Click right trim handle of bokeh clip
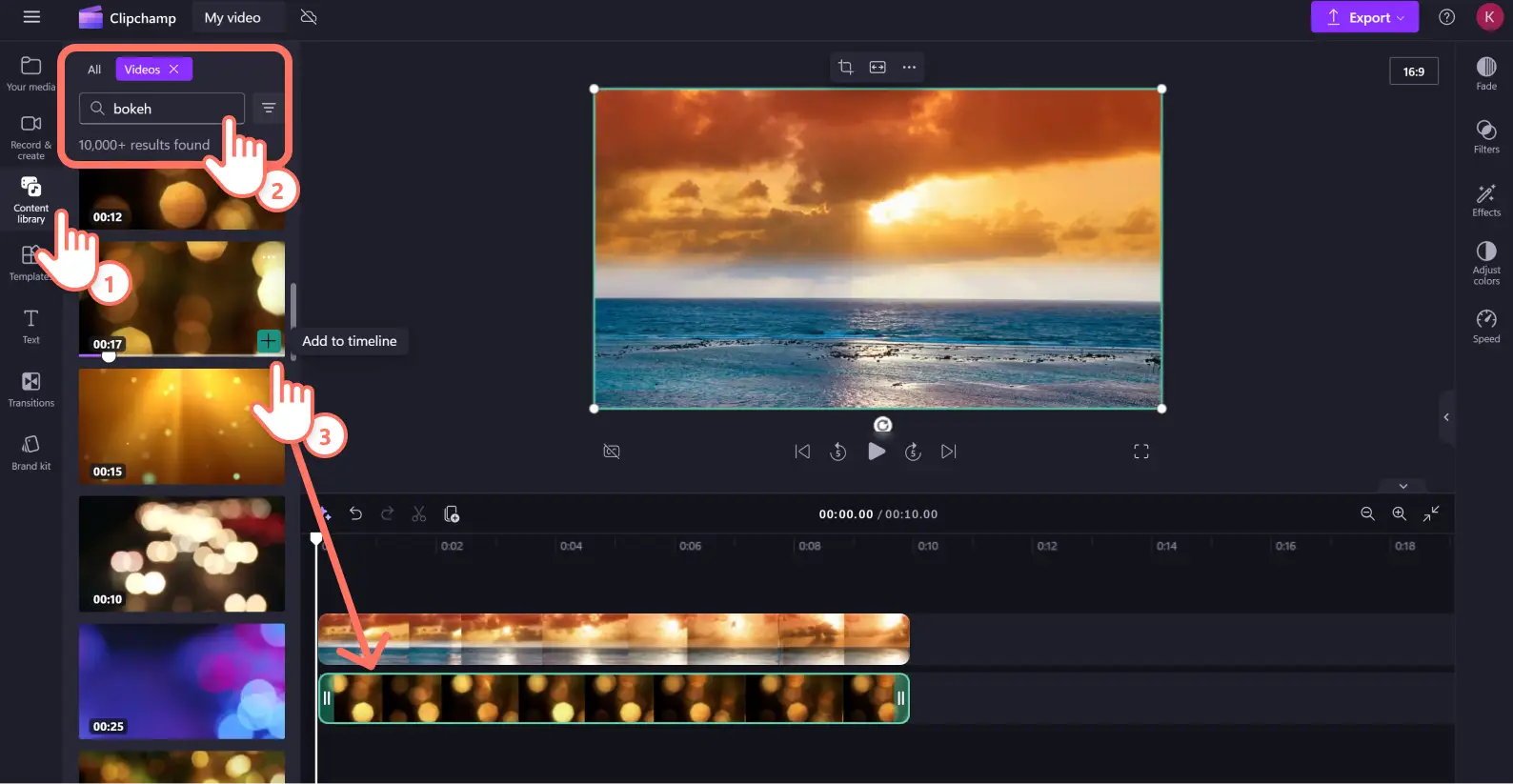Screen dimensions: 1513x784 [900, 698]
